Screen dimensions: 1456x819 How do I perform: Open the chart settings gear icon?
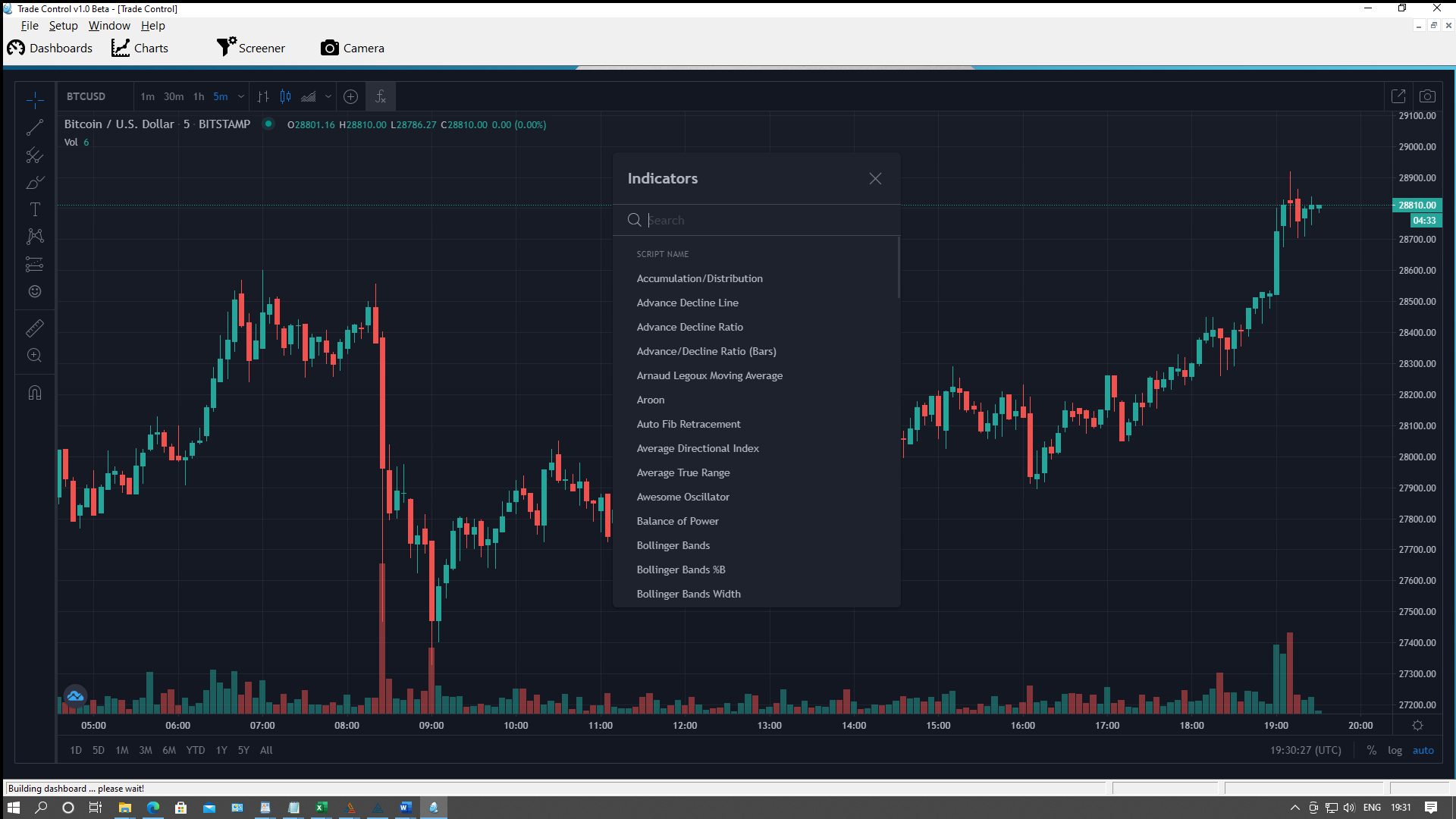(x=1417, y=725)
